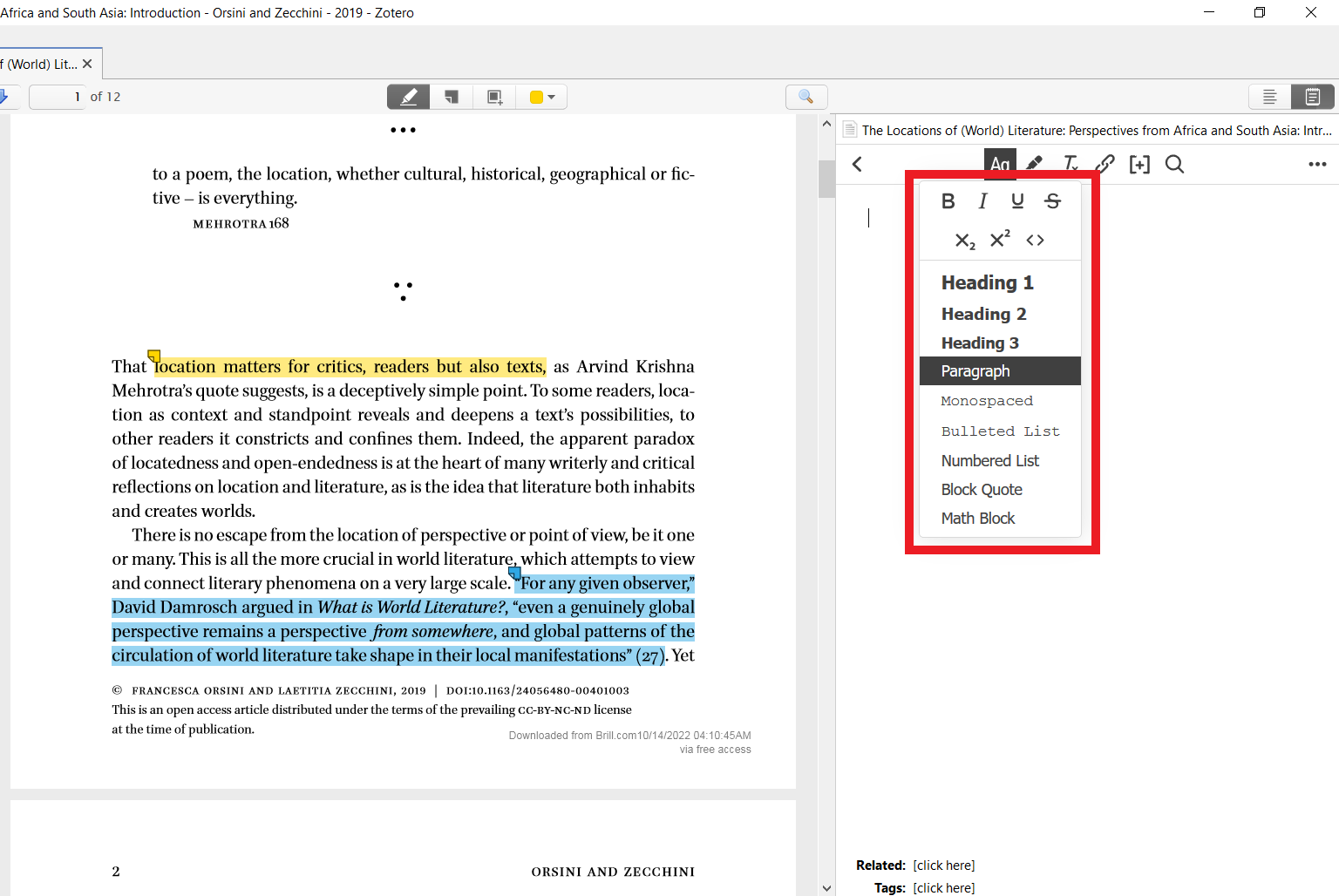Select the add note annotation tool
Screen dimensions: 1339x896
pyautogui.click(x=452, y=96)
